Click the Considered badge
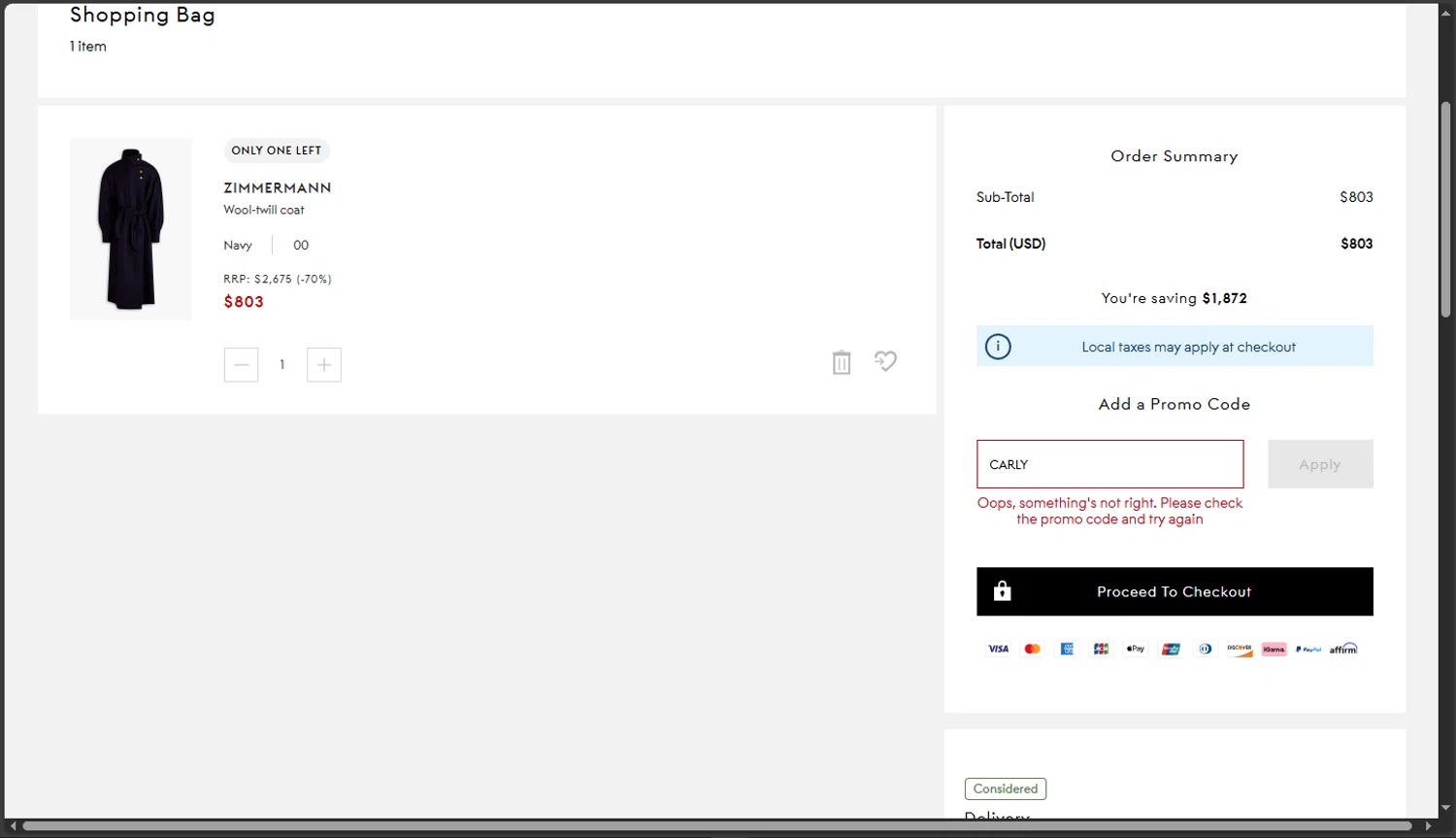Image resolution: width=1456 pixels, height=838 pixels. [x=1006, y=788]
